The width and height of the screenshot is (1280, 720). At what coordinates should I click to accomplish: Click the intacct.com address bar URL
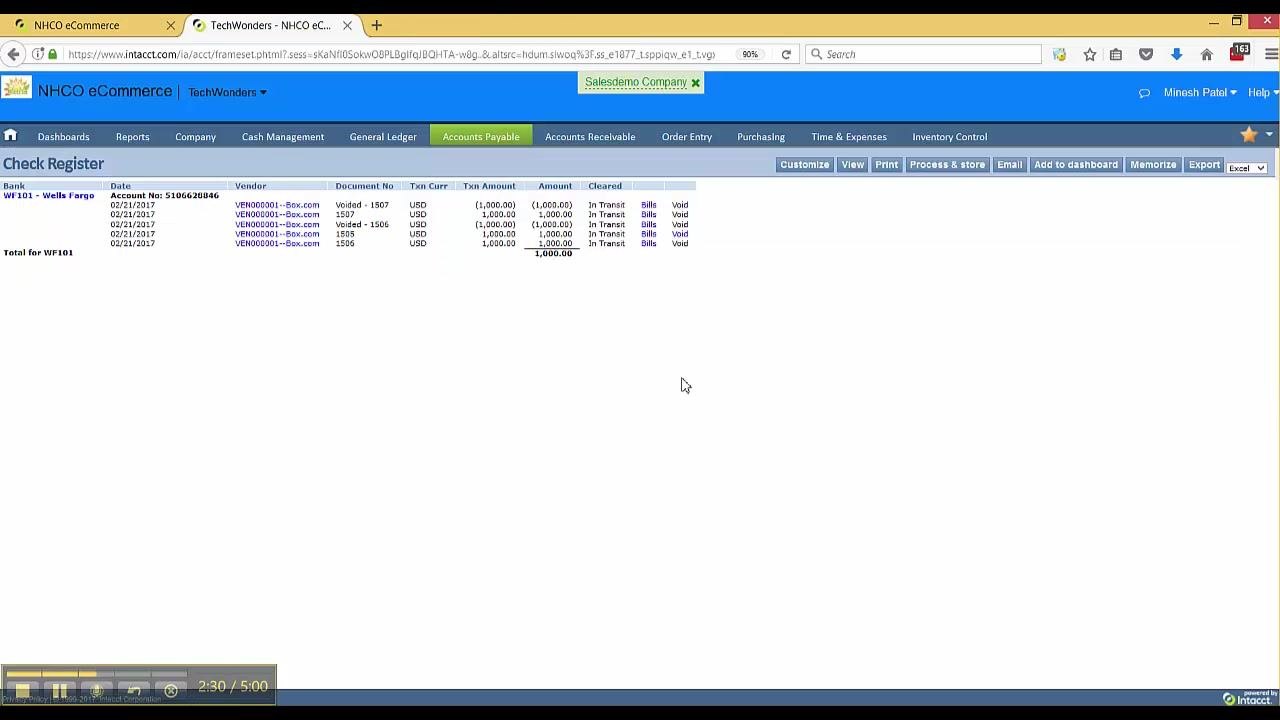click(x=391, y=54)
